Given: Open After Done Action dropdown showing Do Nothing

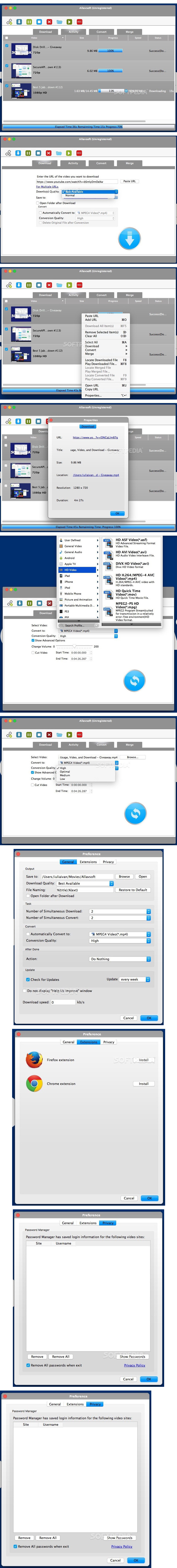Looking at the screenshot, I should pos(120,959).
